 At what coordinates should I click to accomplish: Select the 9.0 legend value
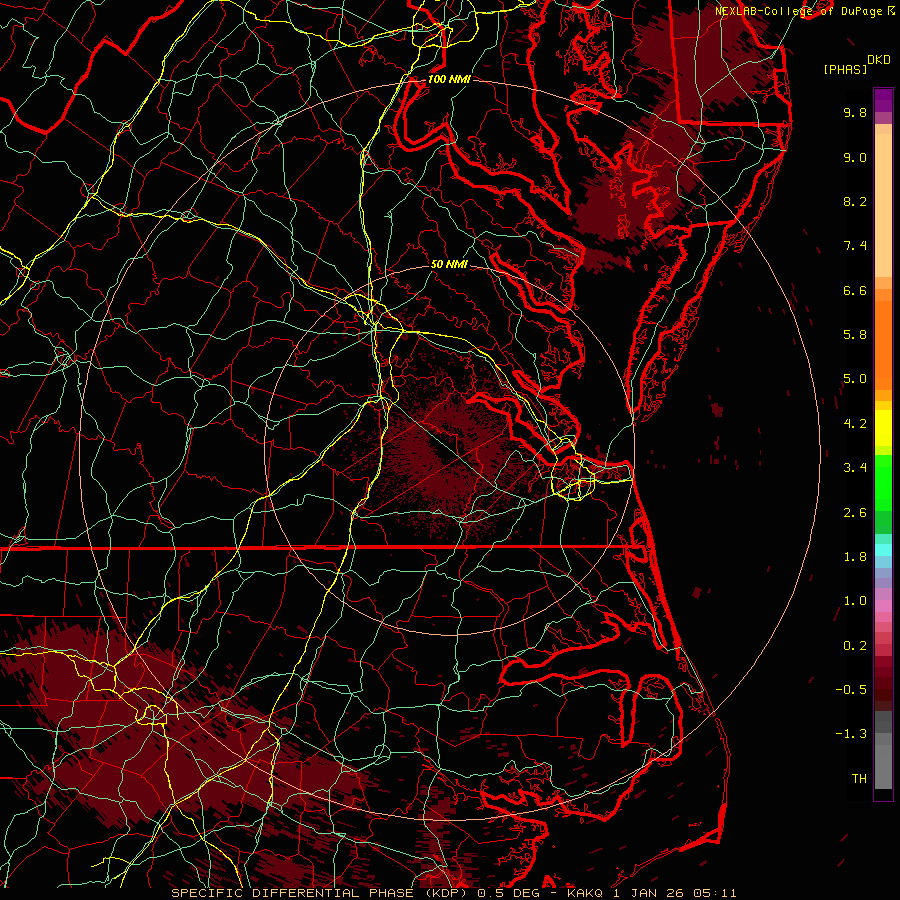click(855, 157)
